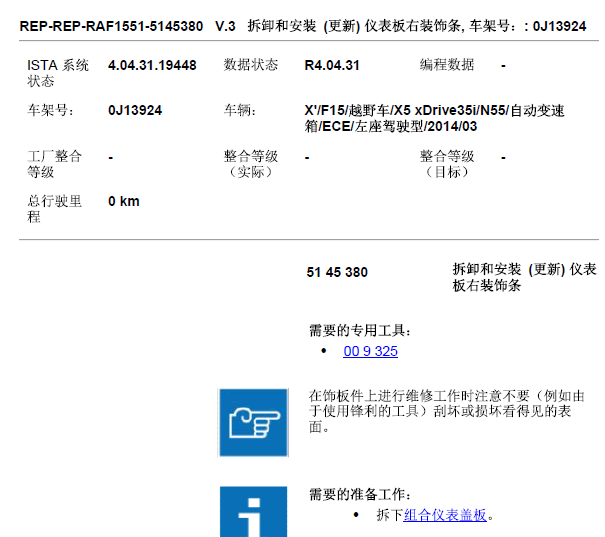Click the 编程数据 label

point(447,65)
